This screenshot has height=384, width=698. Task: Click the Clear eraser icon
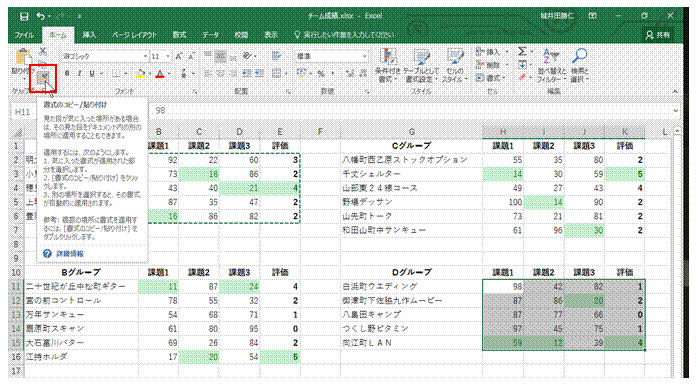523,78
